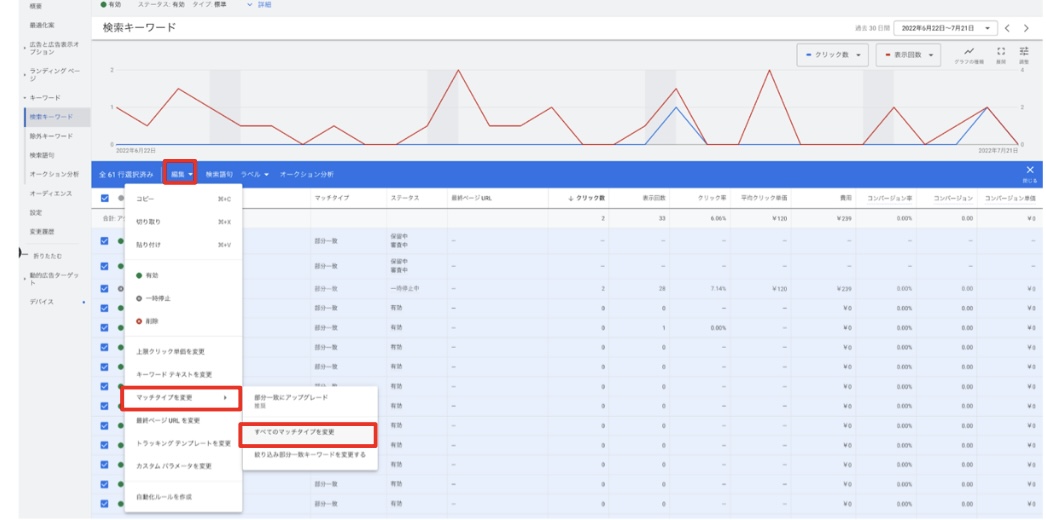Open マッチタイプを変更 submenu entry
The image size is (1046, 520).
180,397
